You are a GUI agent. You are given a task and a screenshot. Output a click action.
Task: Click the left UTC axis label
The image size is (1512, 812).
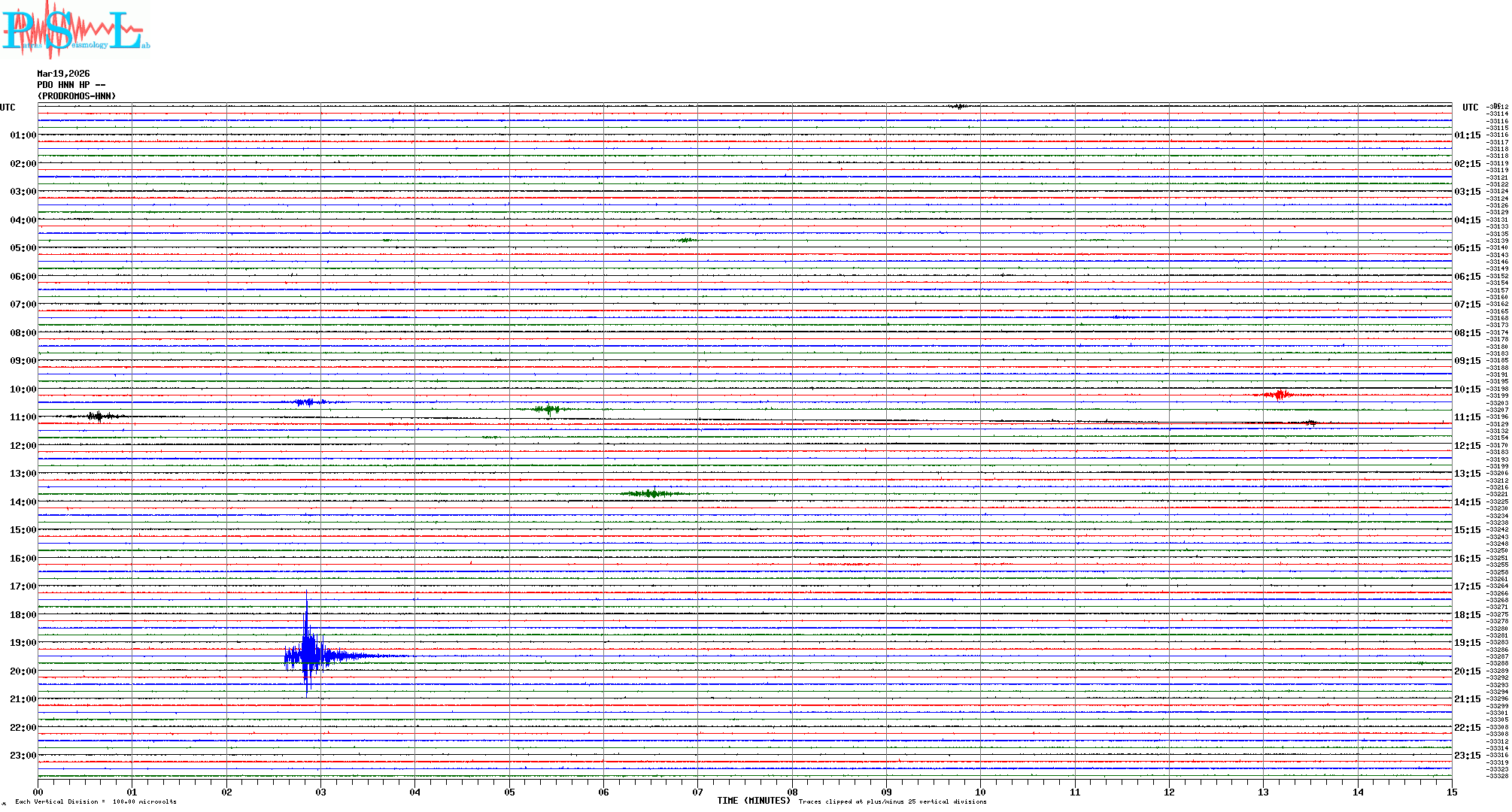click(x=8, y=108)
